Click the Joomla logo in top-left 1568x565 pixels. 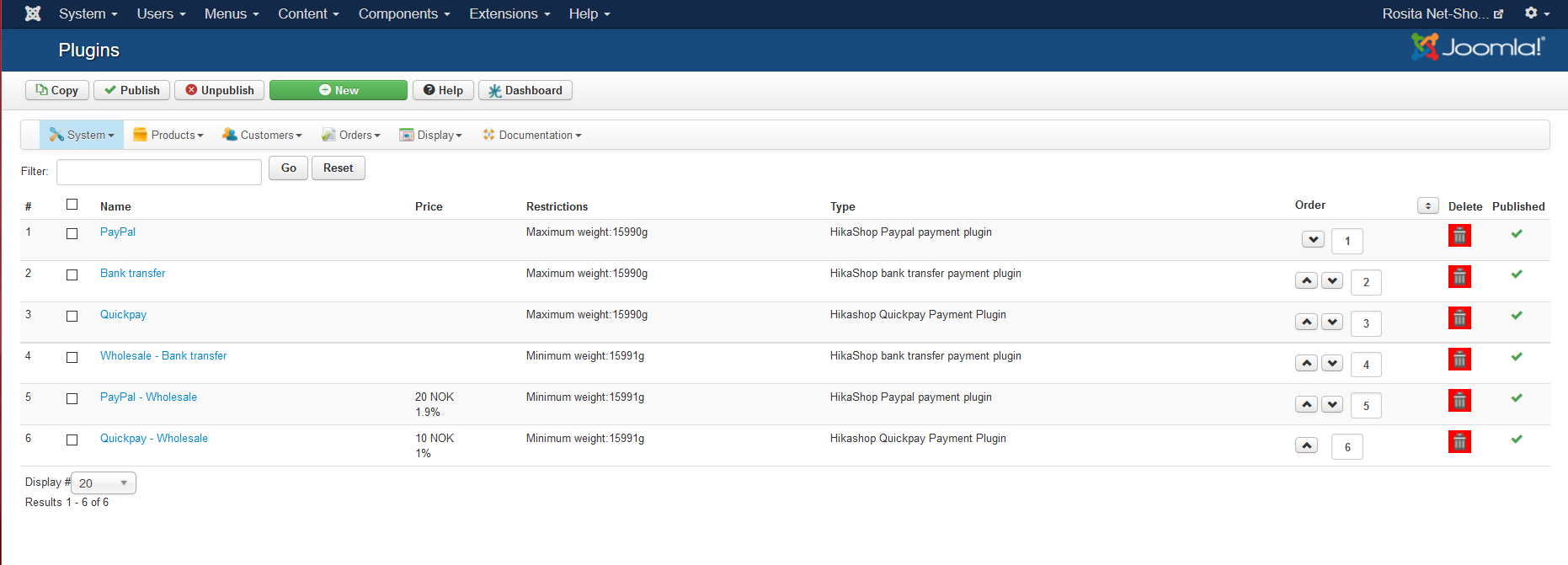[x=33, y=13]
